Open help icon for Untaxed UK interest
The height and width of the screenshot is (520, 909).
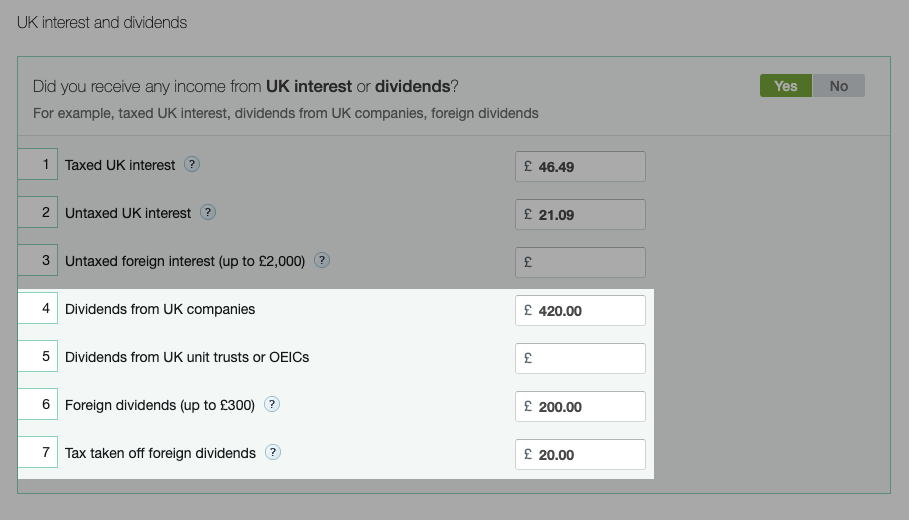point(208,212)
